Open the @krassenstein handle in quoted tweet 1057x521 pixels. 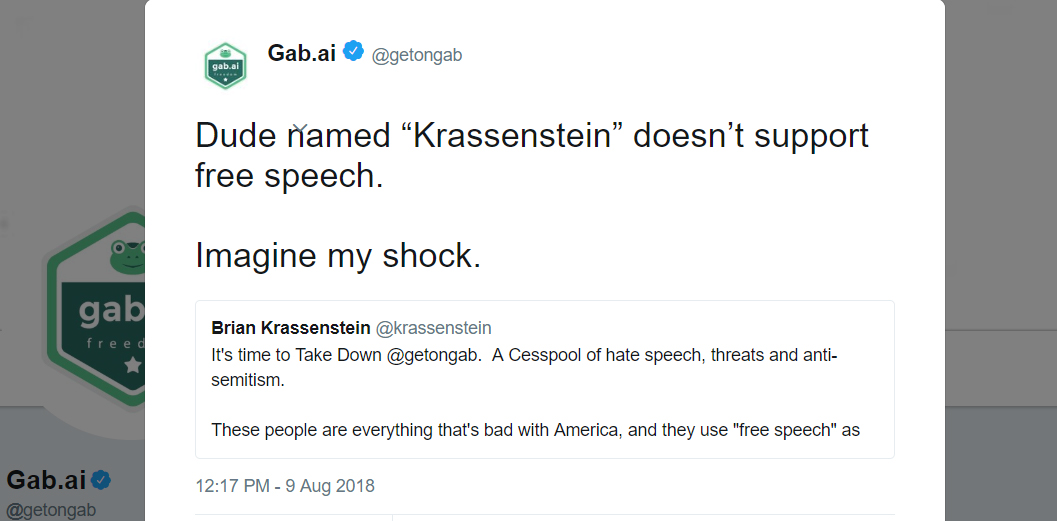433,328
